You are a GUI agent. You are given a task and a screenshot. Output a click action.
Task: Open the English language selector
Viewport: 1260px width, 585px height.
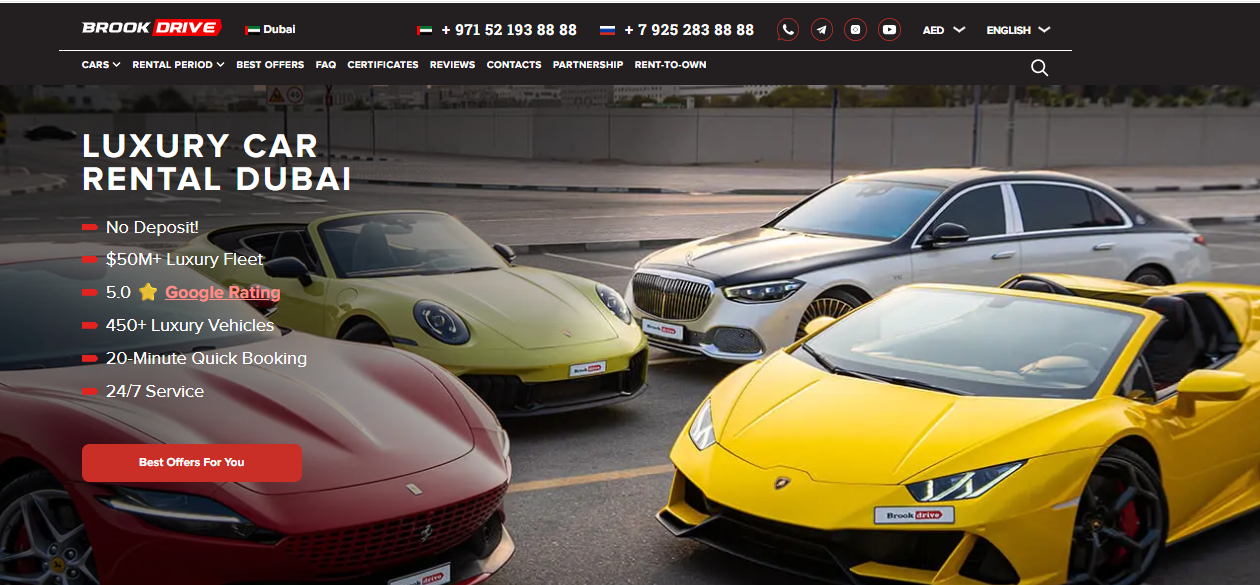click(1017, 30)
